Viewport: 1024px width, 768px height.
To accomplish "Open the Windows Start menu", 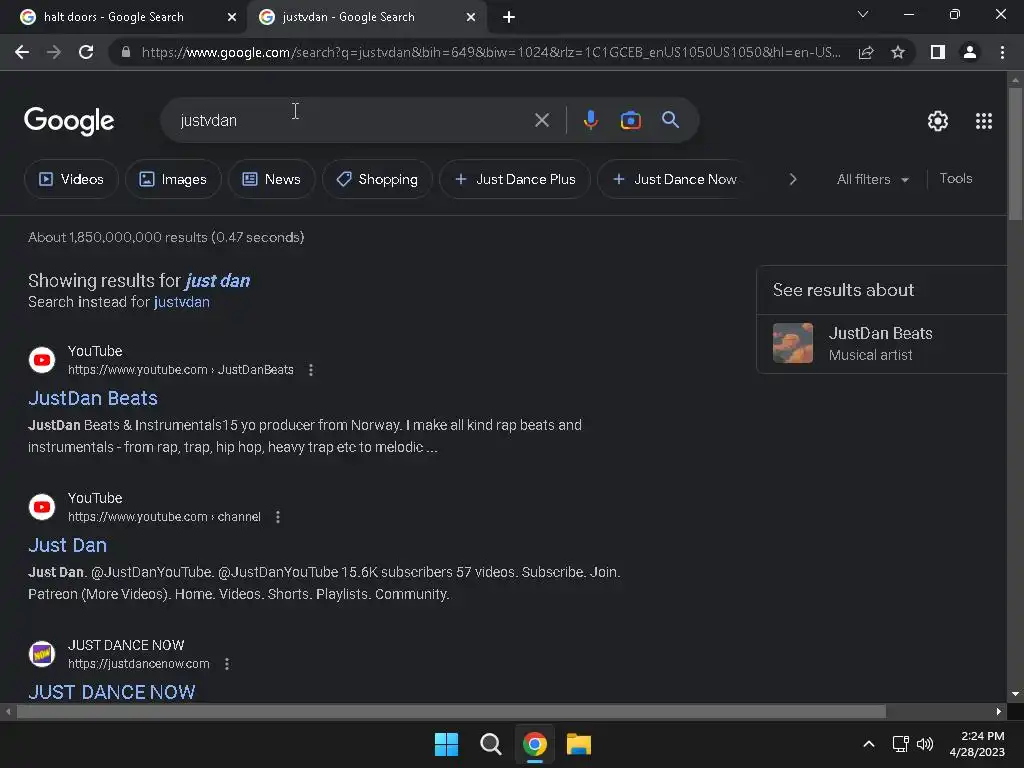I will pyautogui.click(x=447, y=744).
